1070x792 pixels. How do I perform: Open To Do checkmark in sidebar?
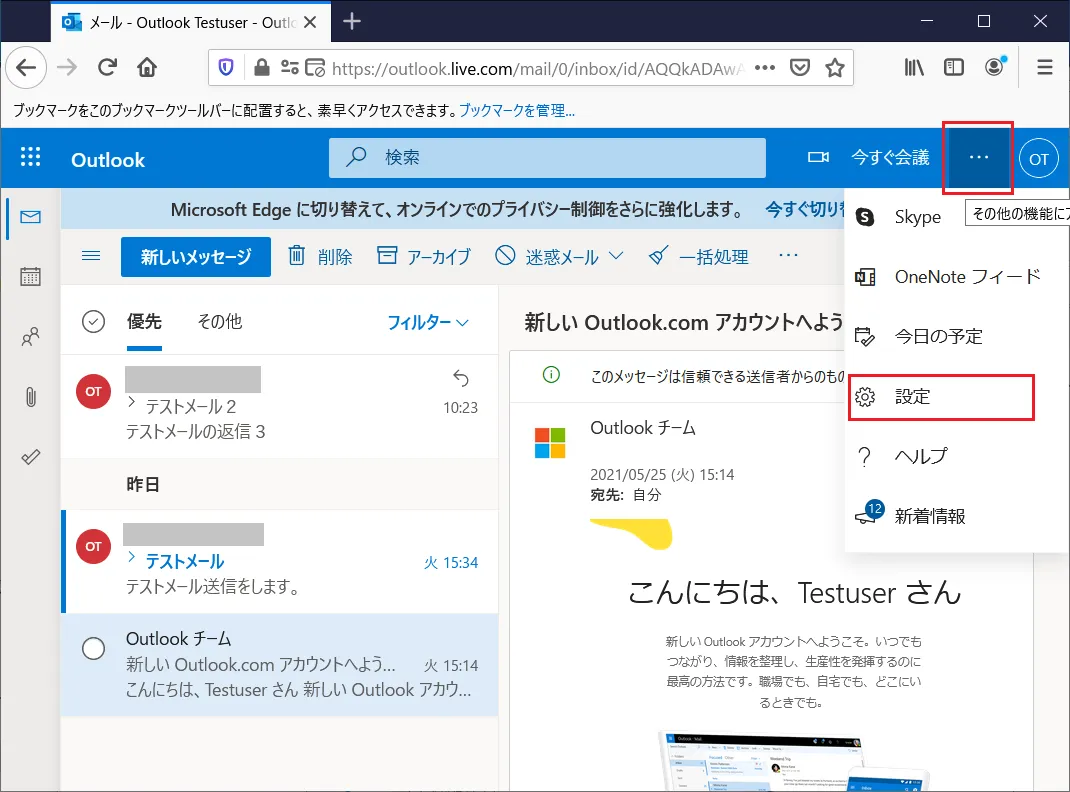[x=31, y=456]
